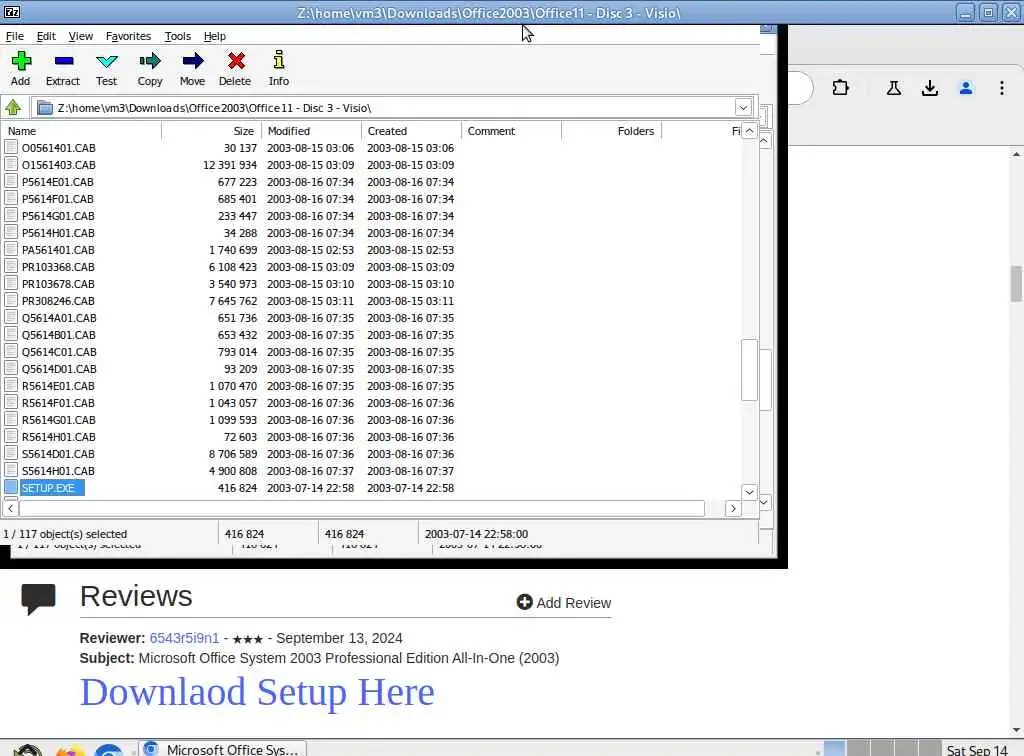
Task: Click the Download Setup Here link
Action: pos(257,692)
